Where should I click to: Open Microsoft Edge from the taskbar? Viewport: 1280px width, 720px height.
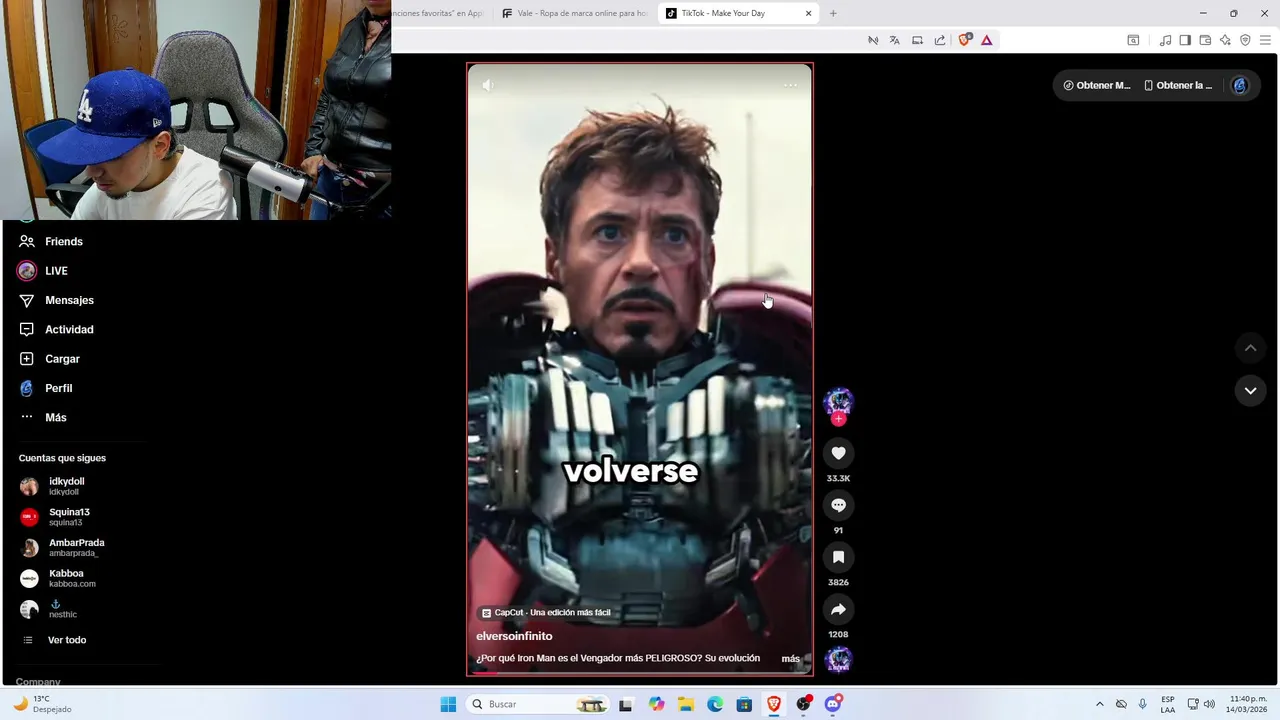click(x=715, y=704)
